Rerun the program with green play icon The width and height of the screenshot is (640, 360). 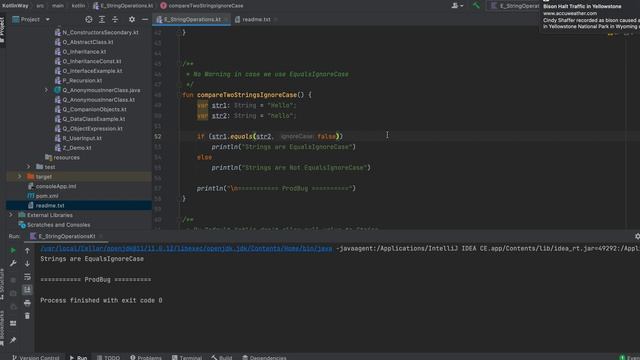click(13, 250)
